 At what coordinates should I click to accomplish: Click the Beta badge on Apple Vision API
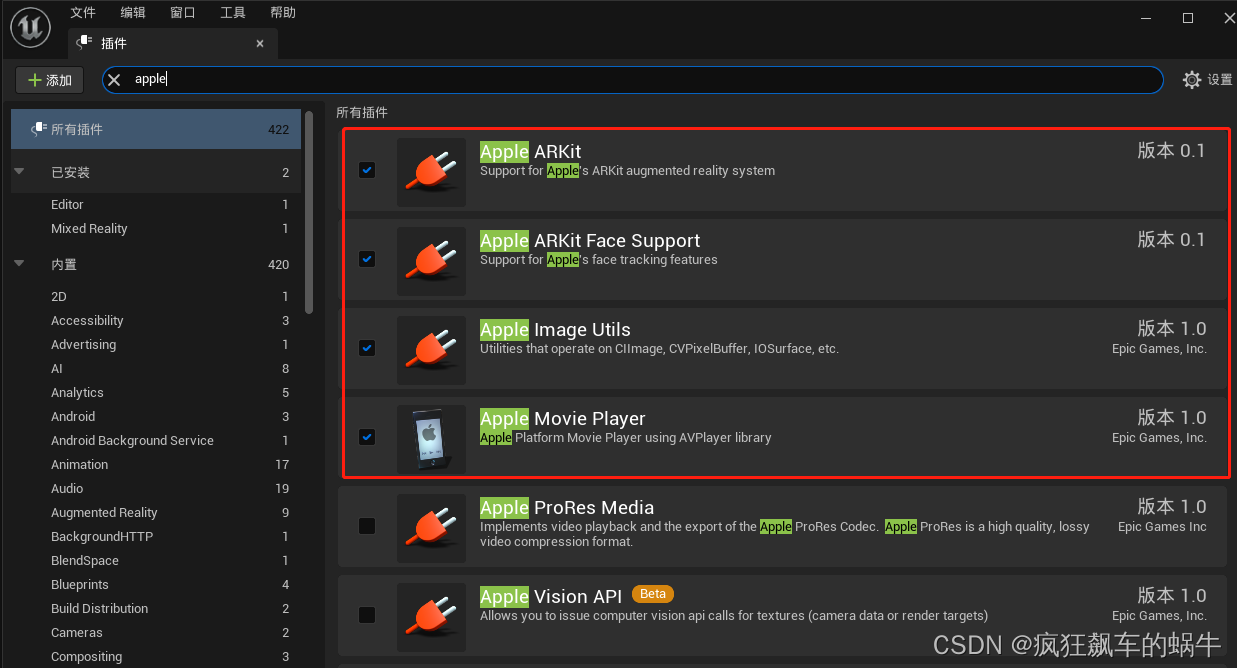click(653, 594)
